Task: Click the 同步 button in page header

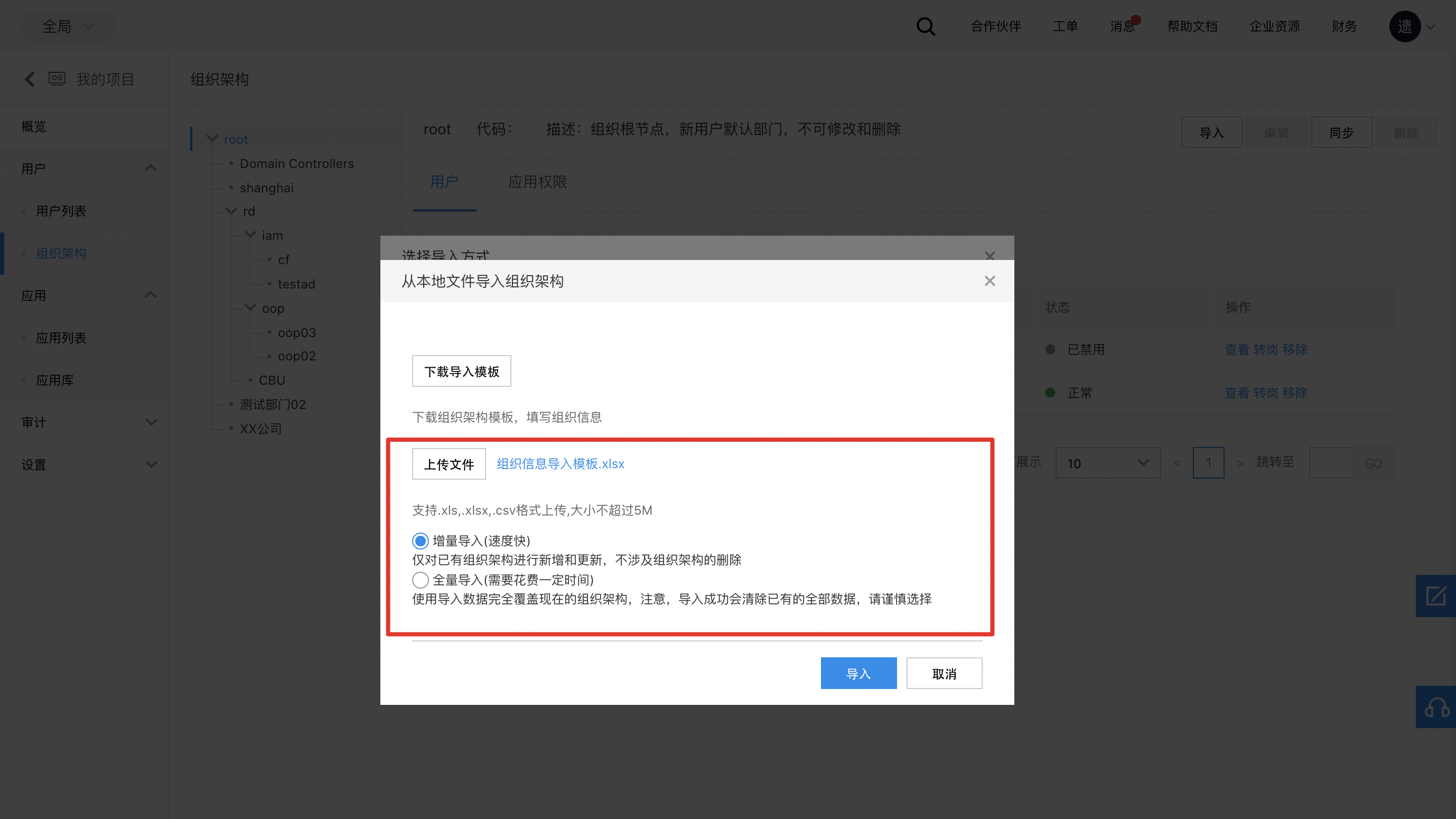Action: tap(1342, 132)
